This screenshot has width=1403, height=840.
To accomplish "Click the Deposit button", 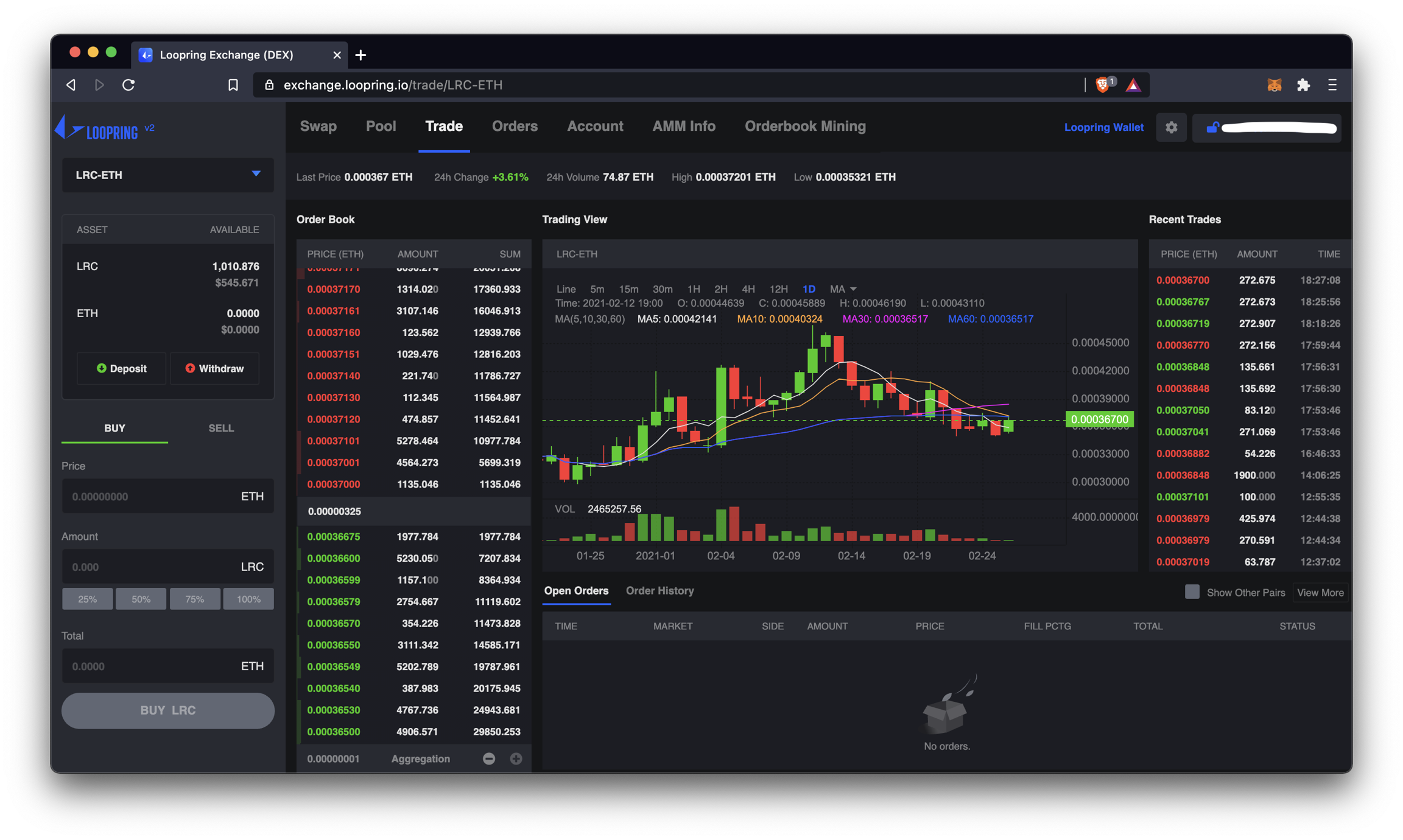I will [x=122, y=368].
